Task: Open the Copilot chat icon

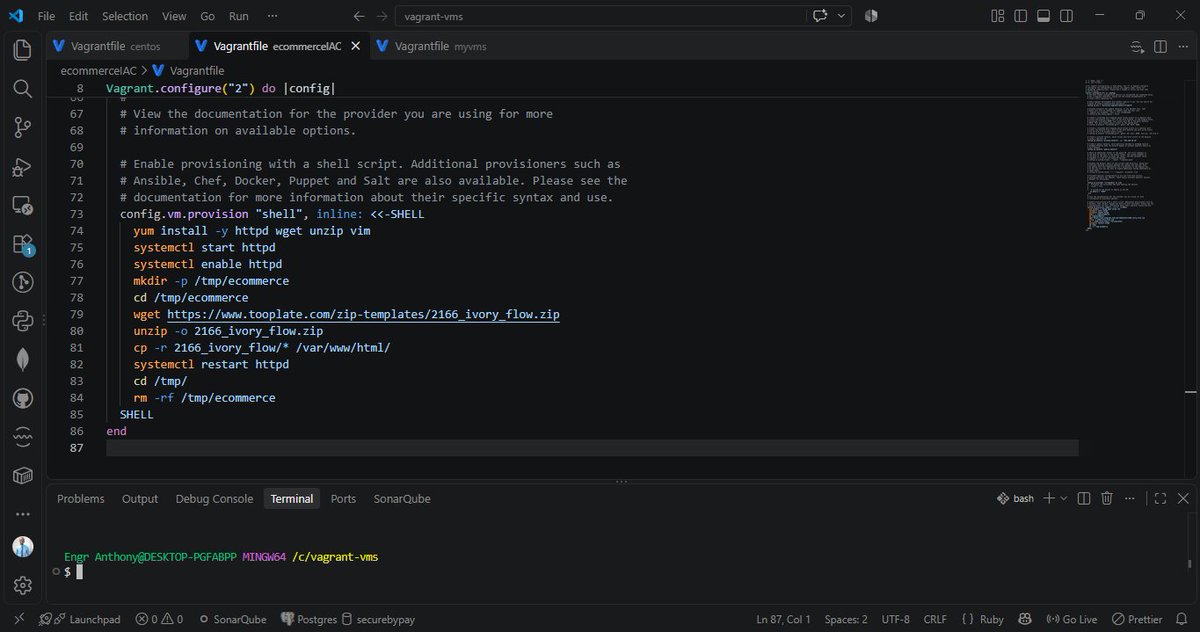Action: pos(821,16)
